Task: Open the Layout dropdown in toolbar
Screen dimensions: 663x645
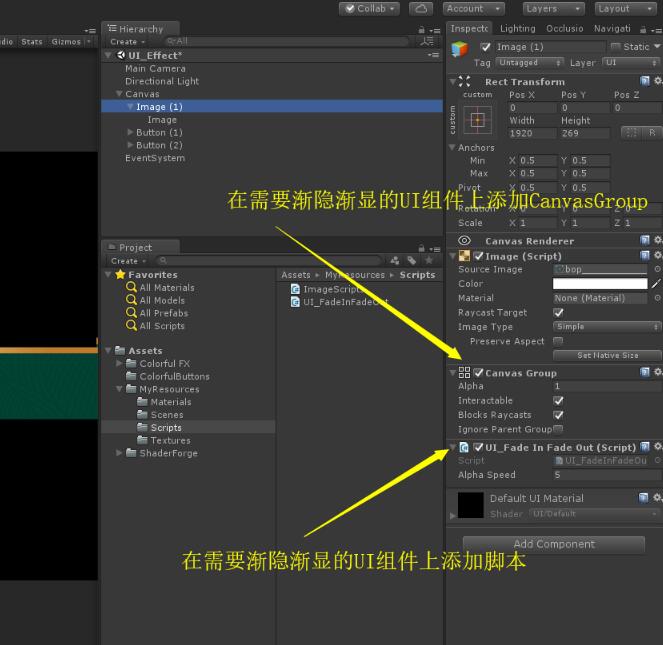Action: [625, 9]
